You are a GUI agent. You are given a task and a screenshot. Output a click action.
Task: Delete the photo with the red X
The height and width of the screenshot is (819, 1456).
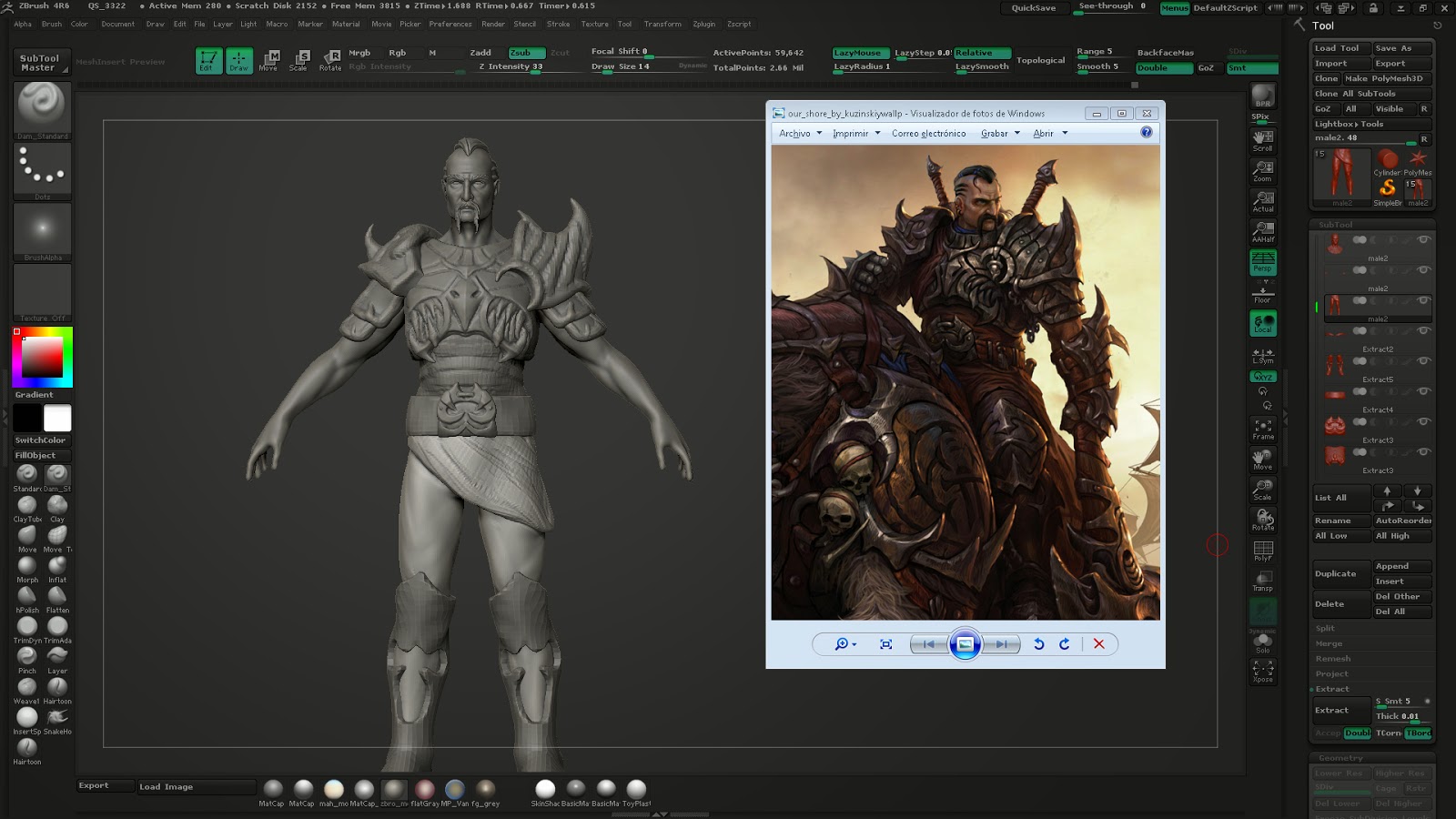[x=1099, y=644]
